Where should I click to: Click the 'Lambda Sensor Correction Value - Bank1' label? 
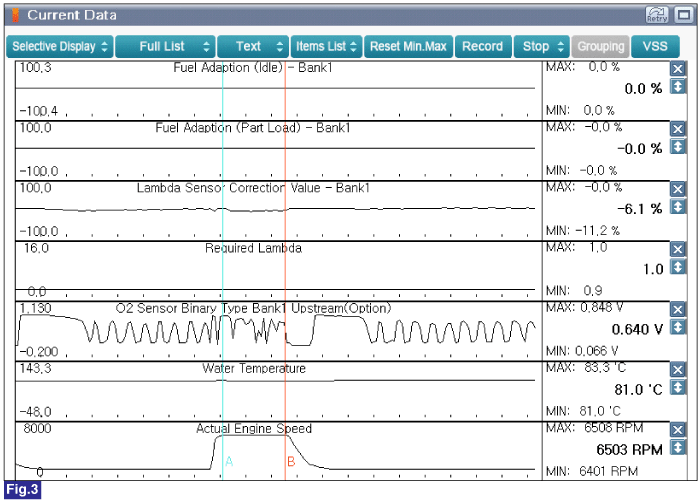[253, 188]
